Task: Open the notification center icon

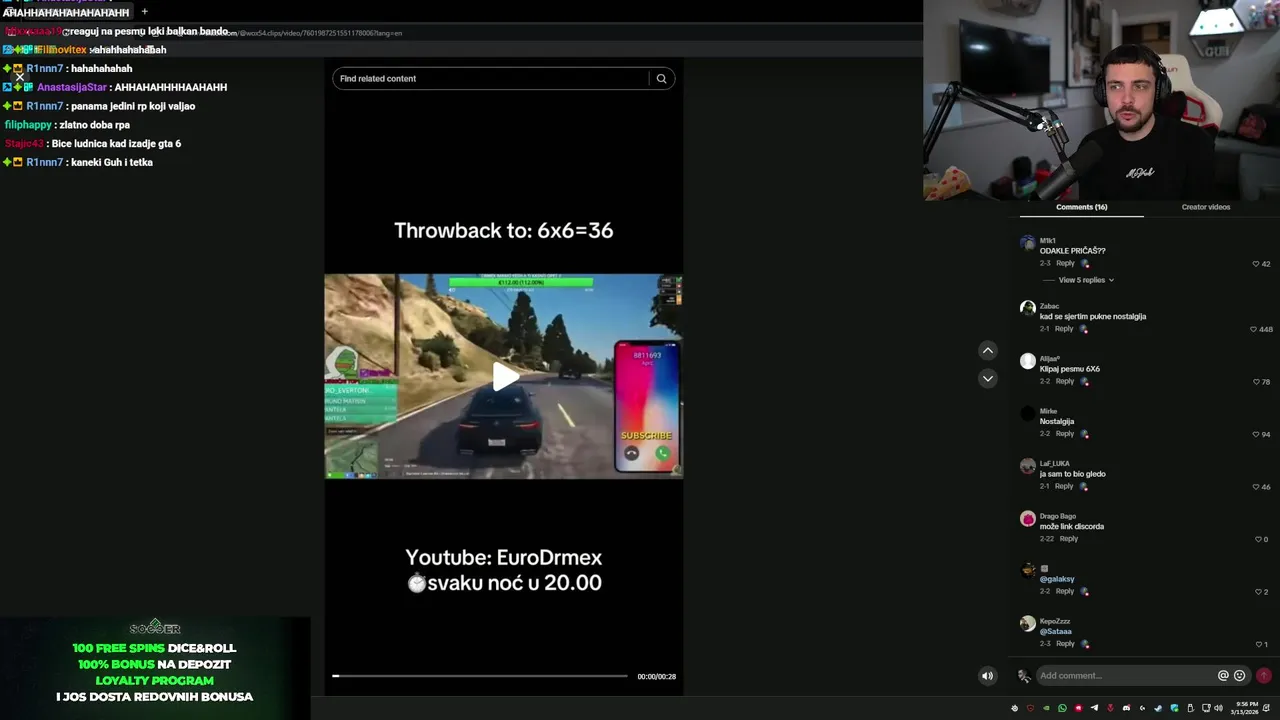Action: point(1267,708)
